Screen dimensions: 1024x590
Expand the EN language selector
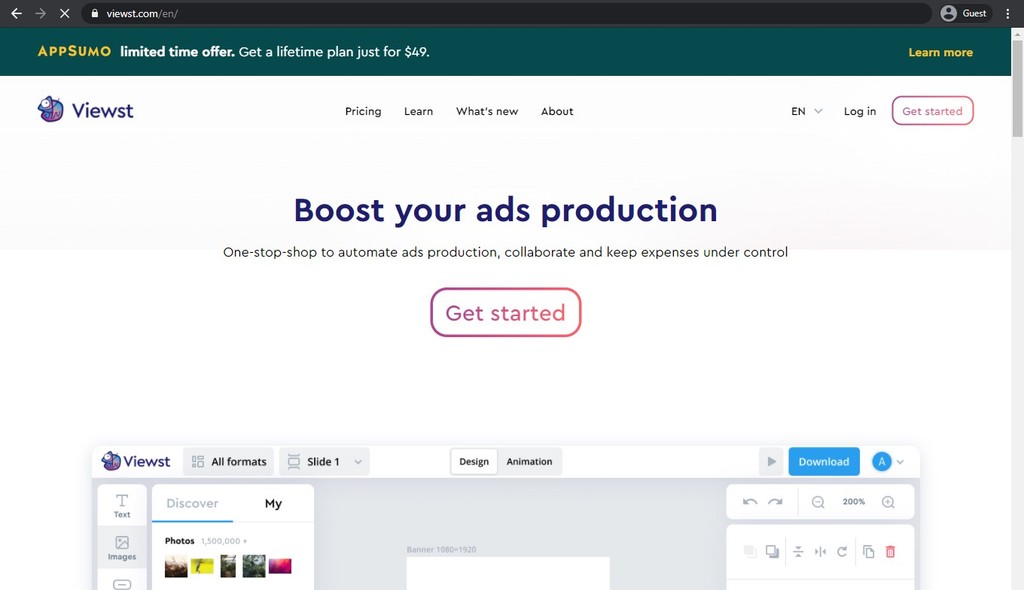[804, 111]
